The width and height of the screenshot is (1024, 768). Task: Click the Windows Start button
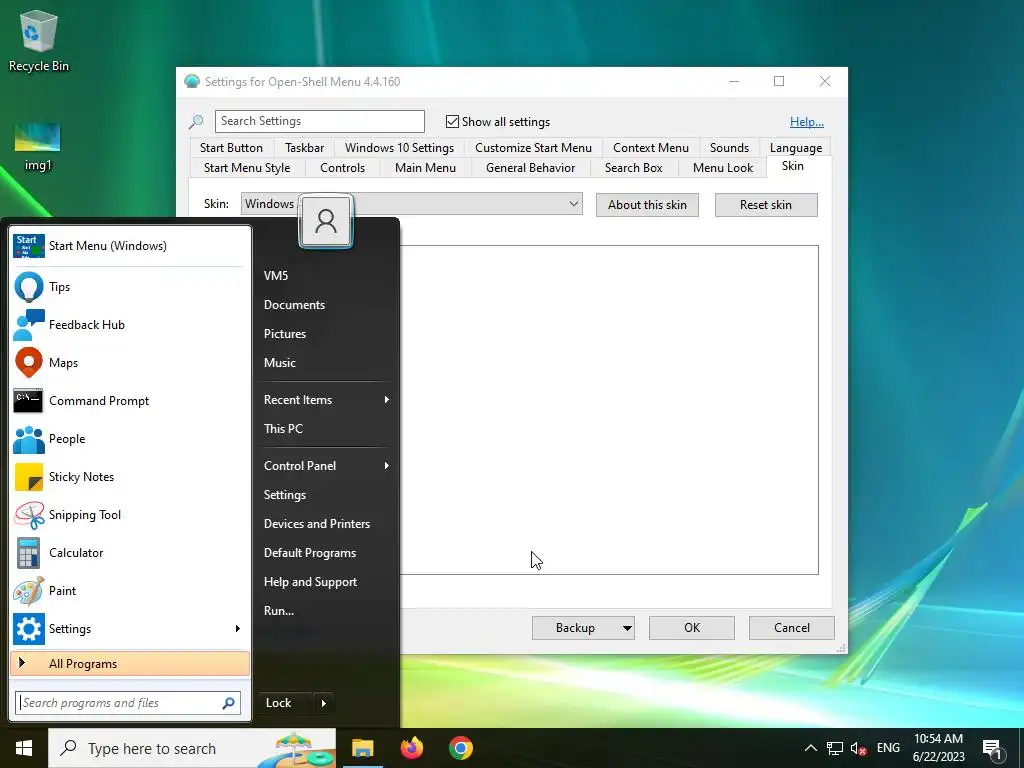24,748
